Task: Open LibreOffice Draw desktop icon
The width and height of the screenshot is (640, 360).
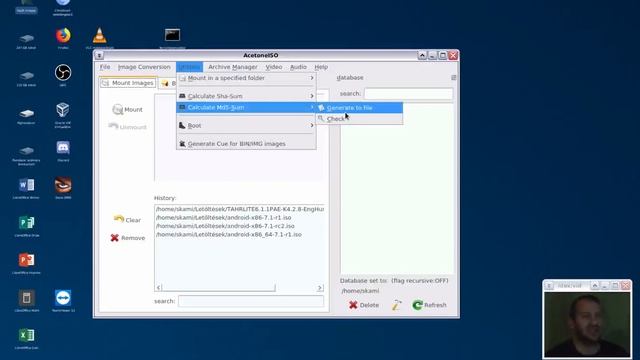Action: [27, 223]
